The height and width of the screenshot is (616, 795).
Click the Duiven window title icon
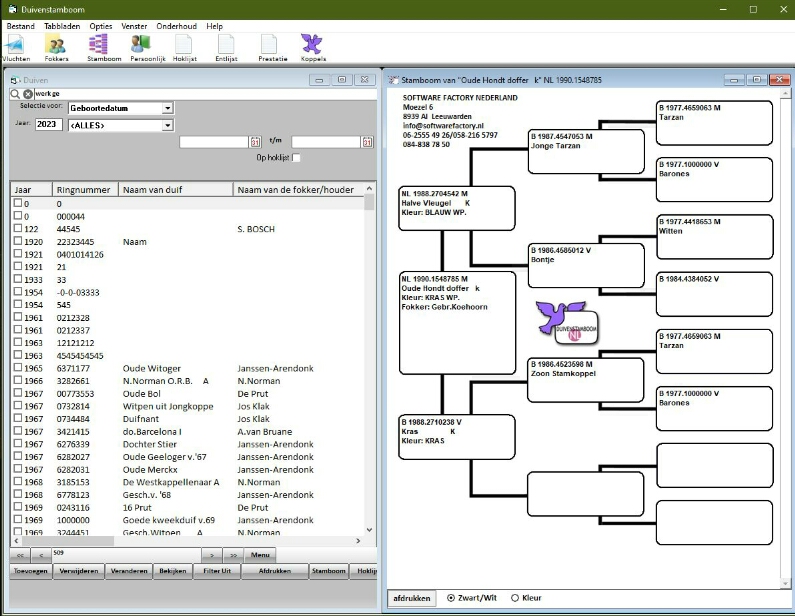pyautogui.click(x=15, y=80)
